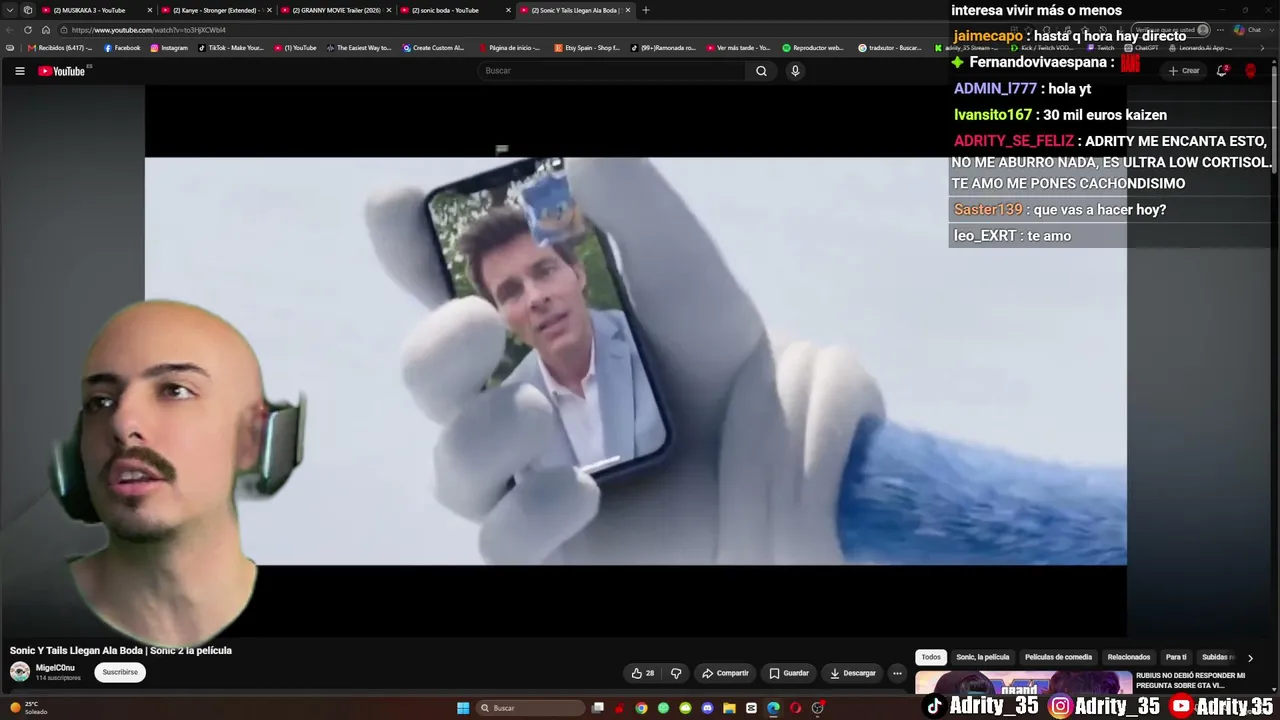
Task: Open the 'Etsy Spain - Shop f...' bookmark
Action: click(x=587, y=48)
